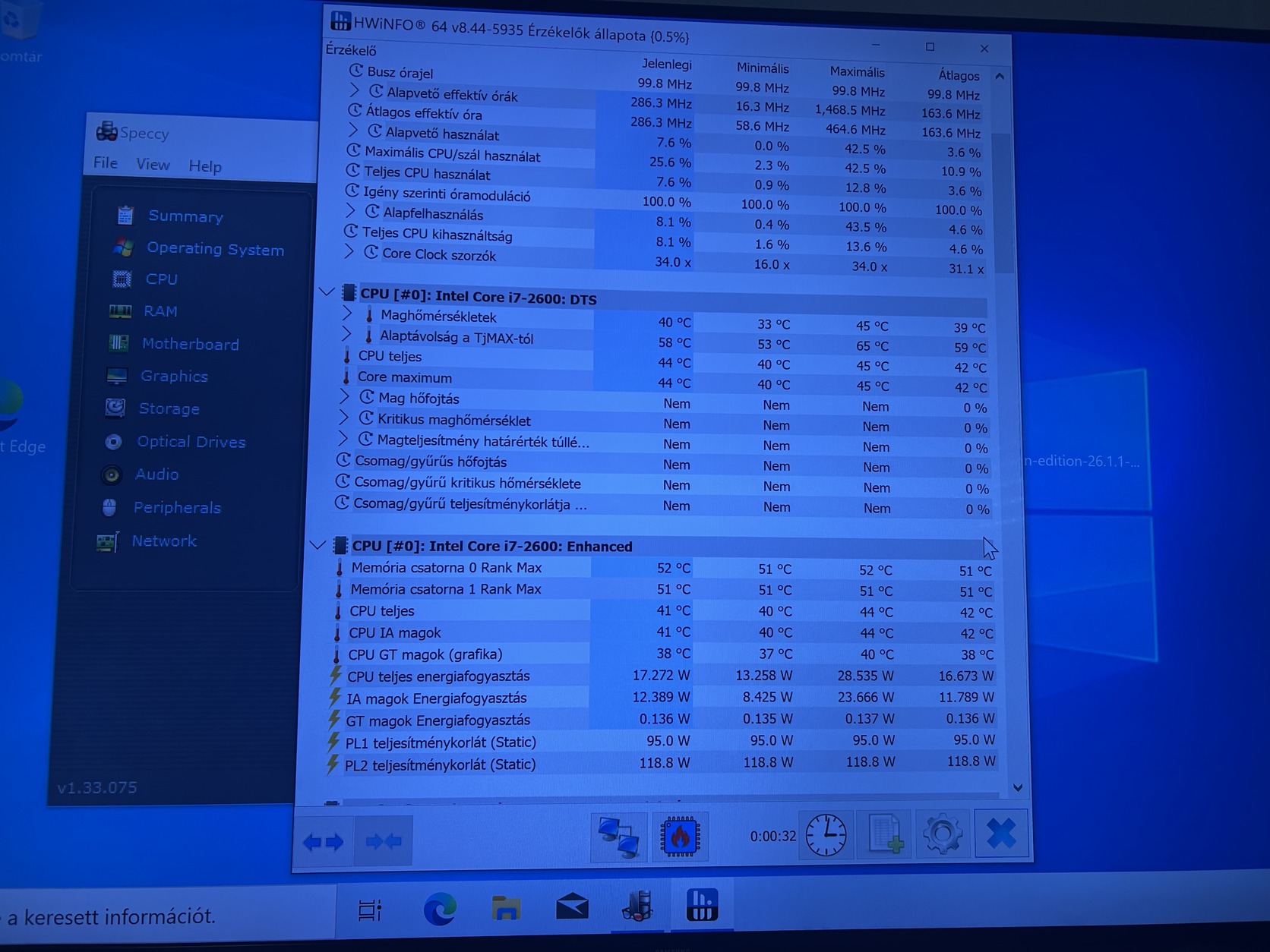Expand the Core Clock szorzók row
This screenshot has width=1270, height=952.
349,251
